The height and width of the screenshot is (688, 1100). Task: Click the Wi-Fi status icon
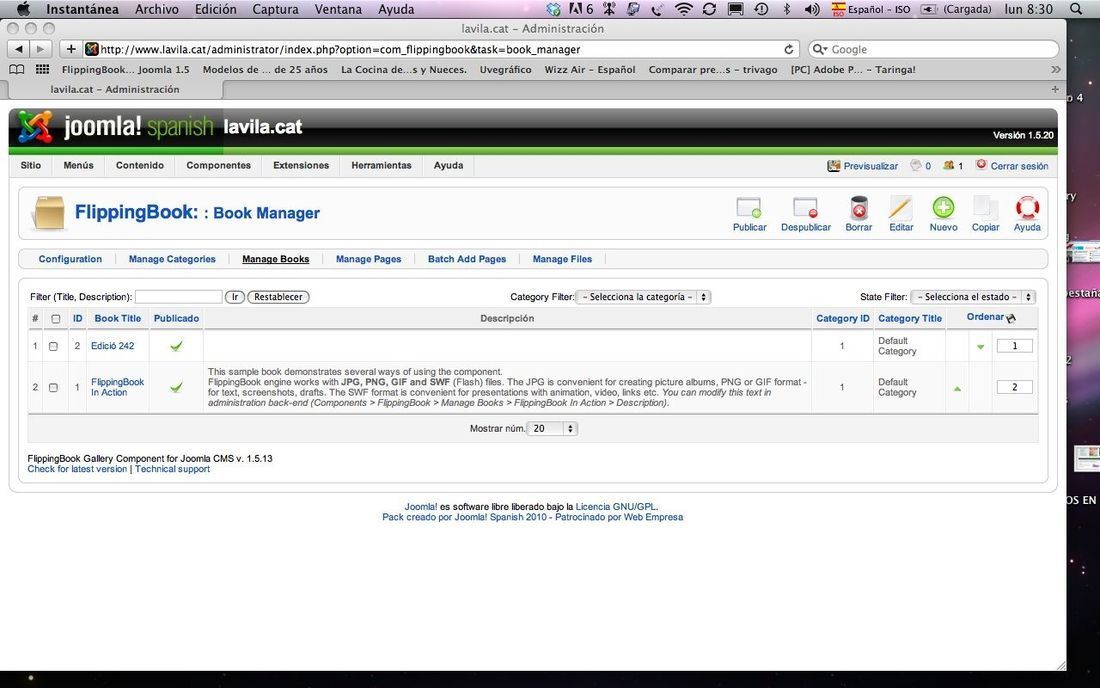tap(683, 9)
